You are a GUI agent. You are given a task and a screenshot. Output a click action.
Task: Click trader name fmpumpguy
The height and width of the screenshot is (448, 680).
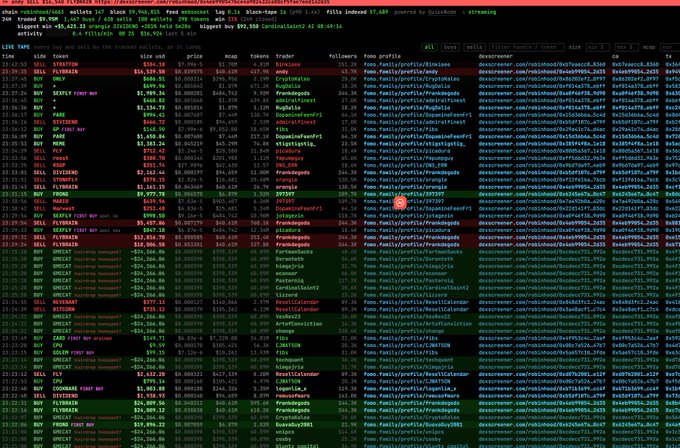click(x=289, y=158)
